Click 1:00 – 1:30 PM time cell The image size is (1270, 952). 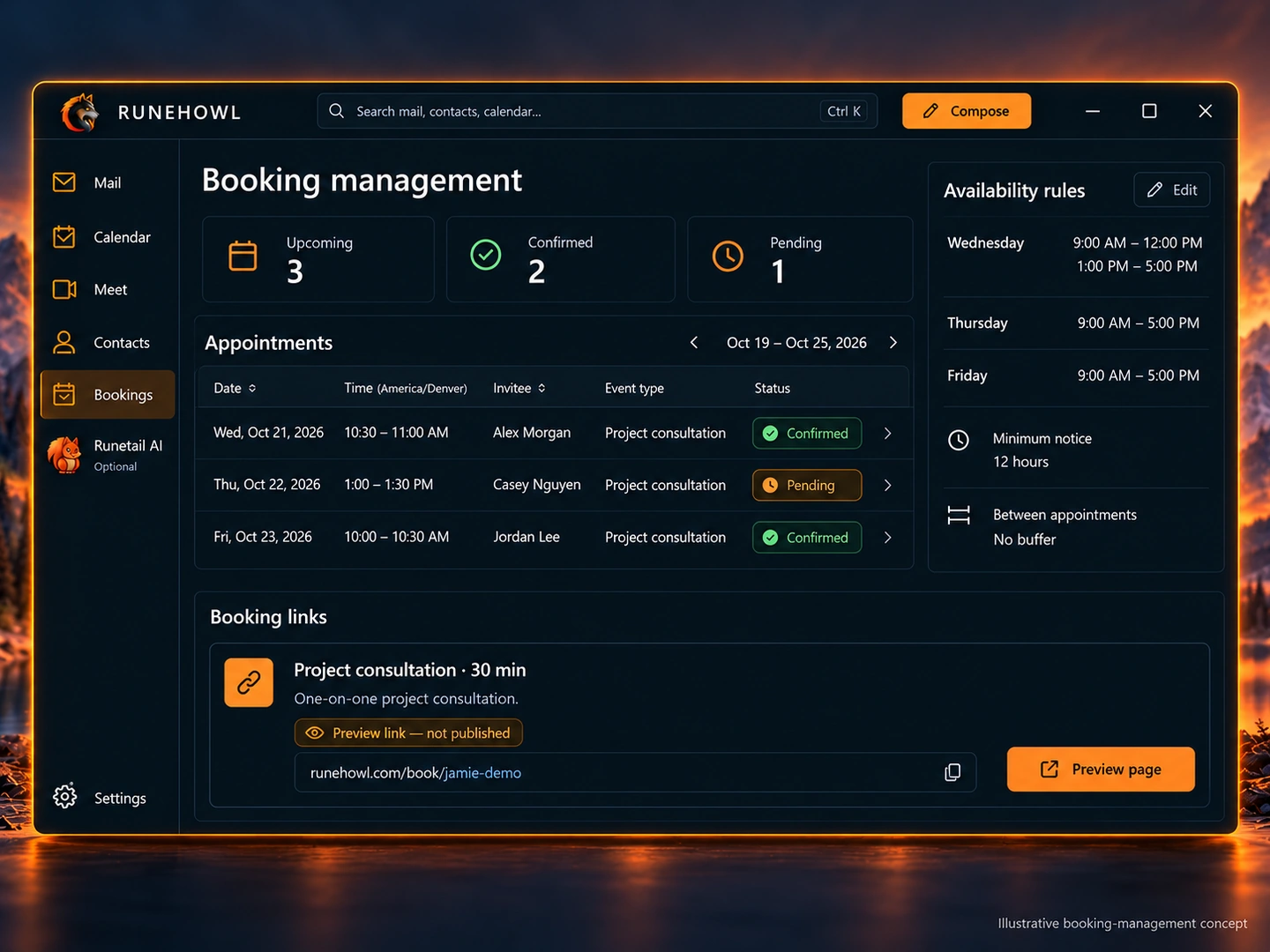[x=388, y=484]
